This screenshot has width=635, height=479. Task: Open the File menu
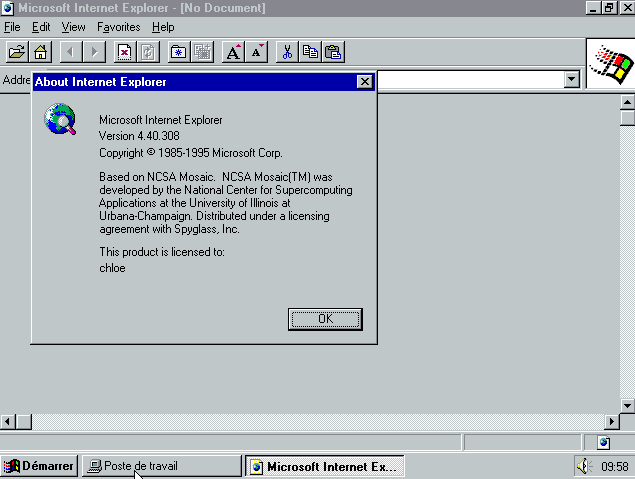[12, 27]
